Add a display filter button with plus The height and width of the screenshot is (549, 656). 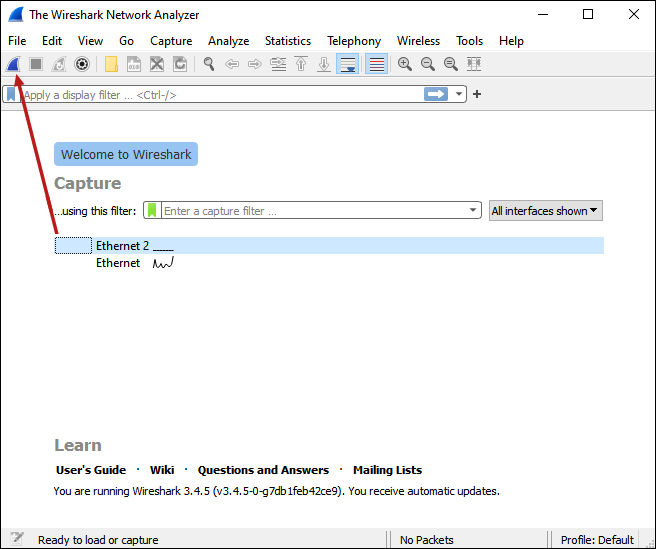coord(477,94)
